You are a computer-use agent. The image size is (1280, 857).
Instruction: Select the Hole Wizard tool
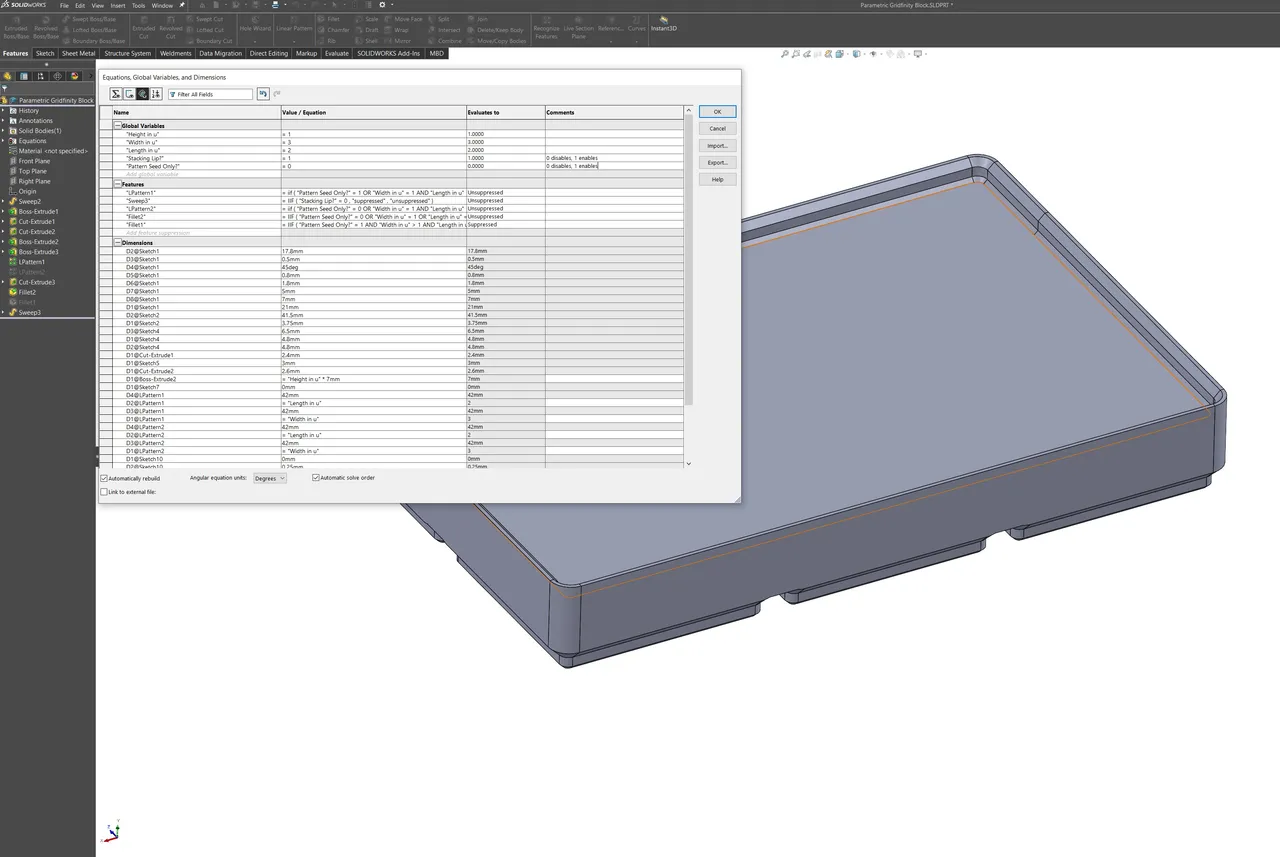[256, 25]
